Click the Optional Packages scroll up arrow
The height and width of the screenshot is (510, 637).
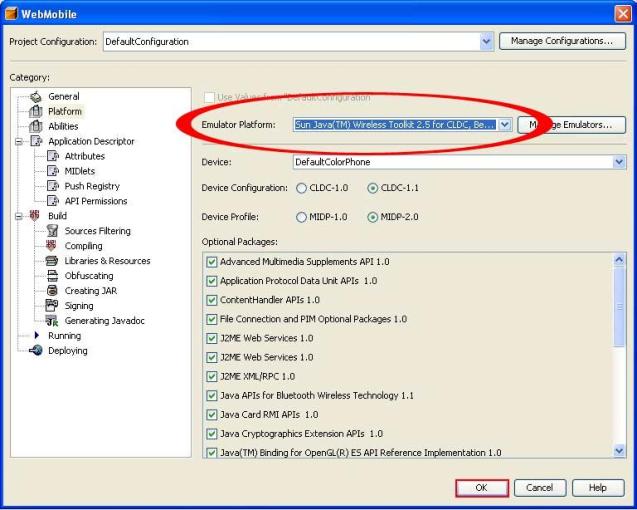(619, 259)
